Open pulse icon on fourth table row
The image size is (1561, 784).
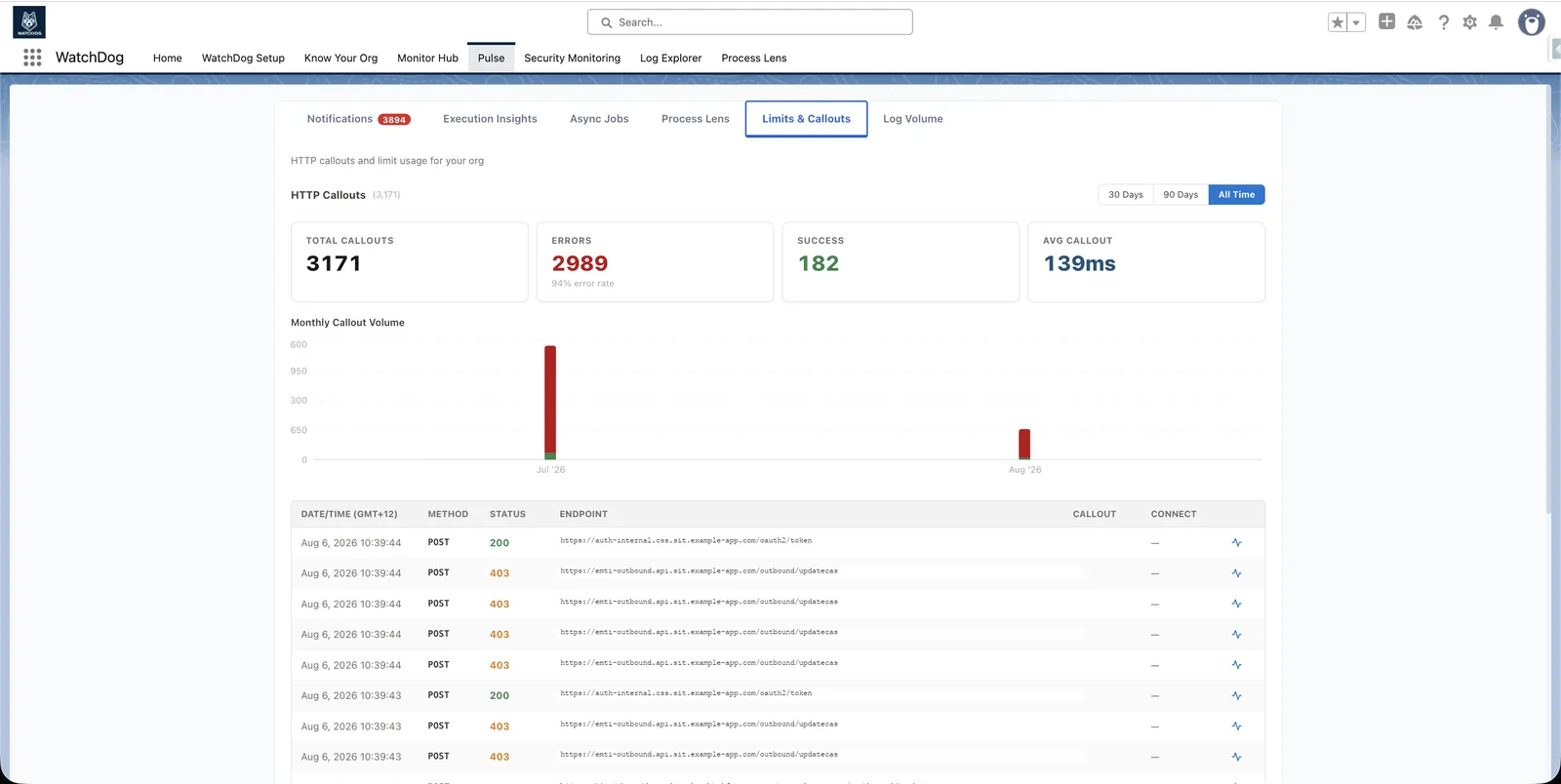tap(1236, 635)
